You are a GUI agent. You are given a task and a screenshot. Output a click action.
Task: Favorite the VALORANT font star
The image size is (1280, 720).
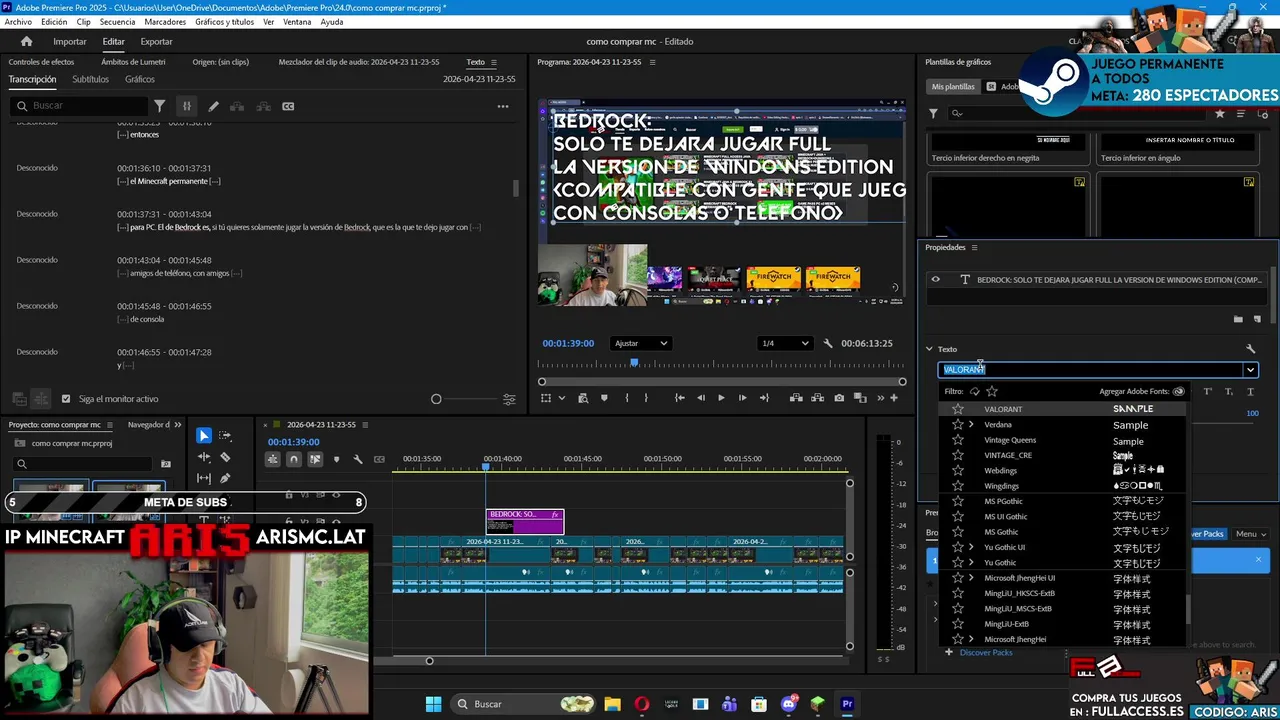tap(957, 409)
